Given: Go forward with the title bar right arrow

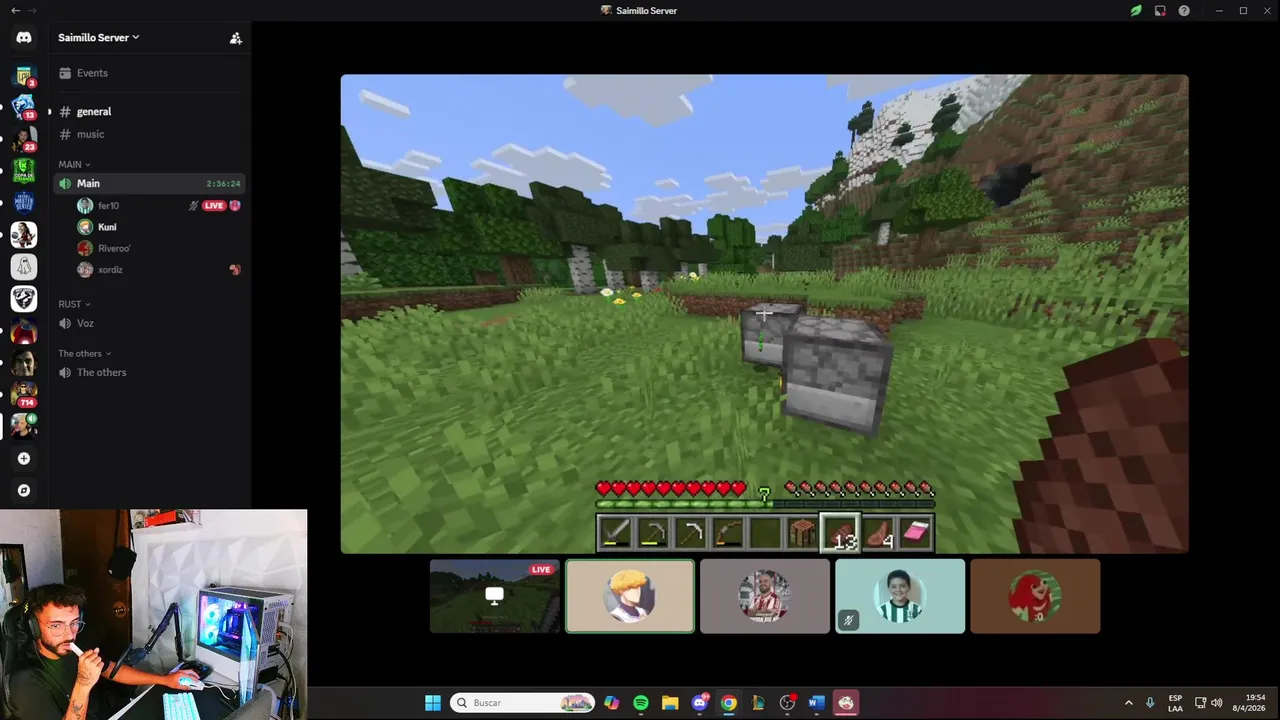Looking at the screenshot, I should 32,11.
